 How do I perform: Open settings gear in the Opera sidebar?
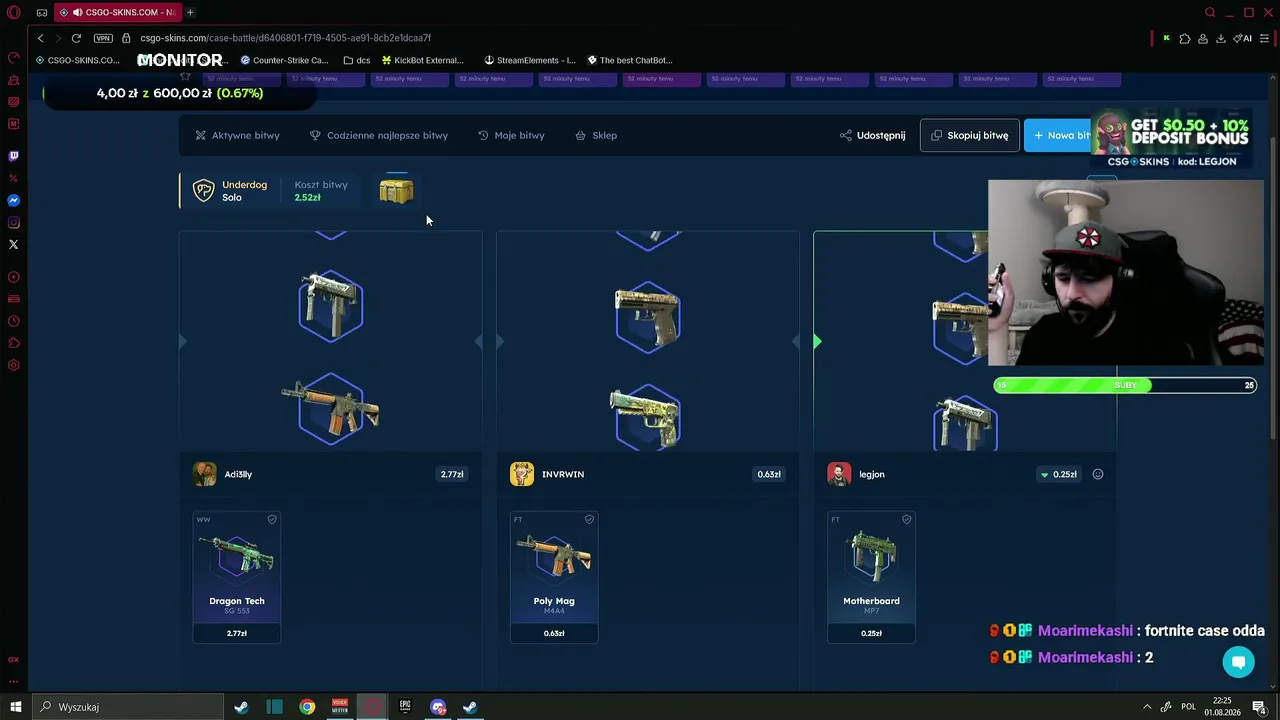coord(14,365)
